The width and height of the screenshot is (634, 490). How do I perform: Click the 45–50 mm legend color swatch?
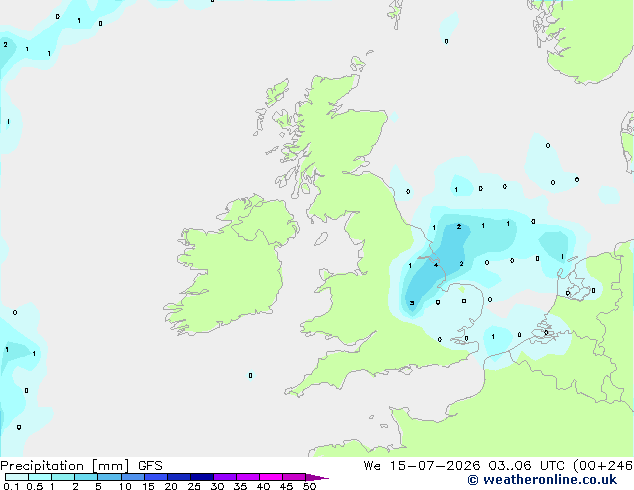(x=294, y=477)
